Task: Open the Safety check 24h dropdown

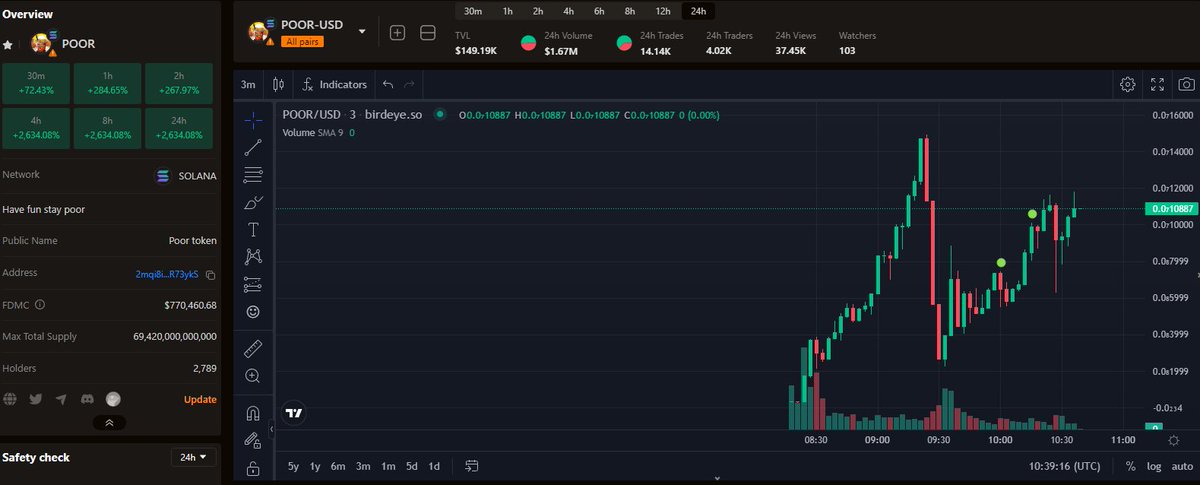Action: point(194,457)
